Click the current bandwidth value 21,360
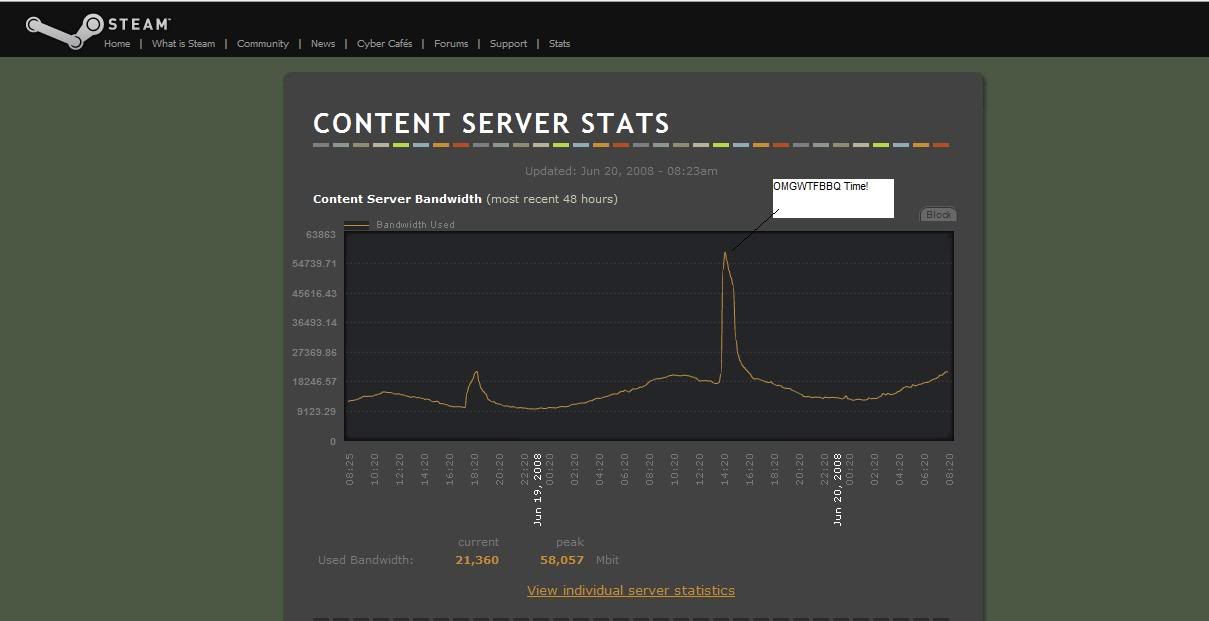The image size is (1209, 621). point(477,560)
